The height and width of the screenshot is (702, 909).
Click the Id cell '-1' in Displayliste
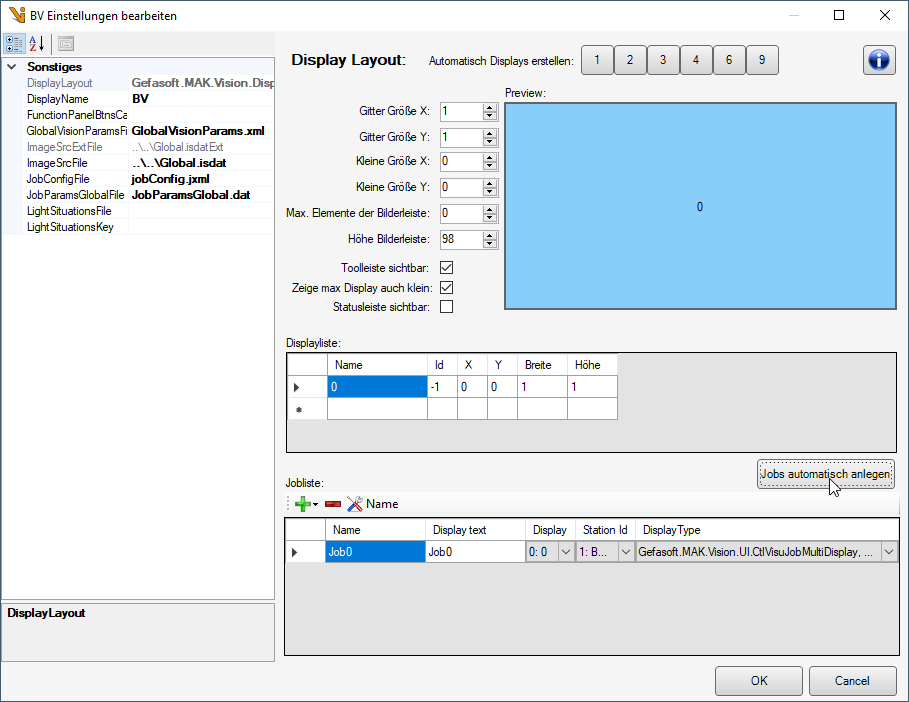(x=442, y=387)
